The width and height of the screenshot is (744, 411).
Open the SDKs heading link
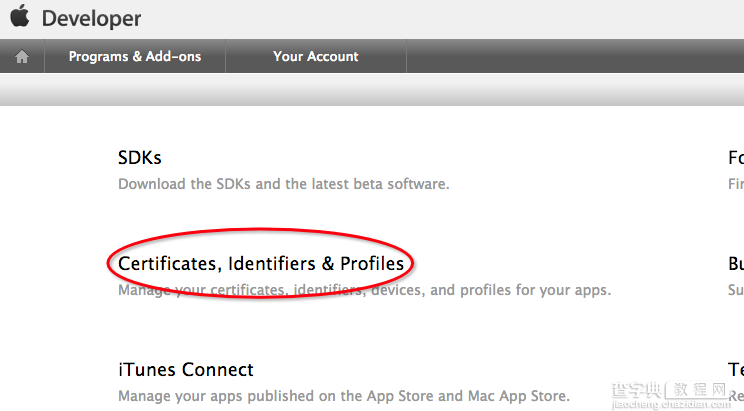tap(140, 158)
